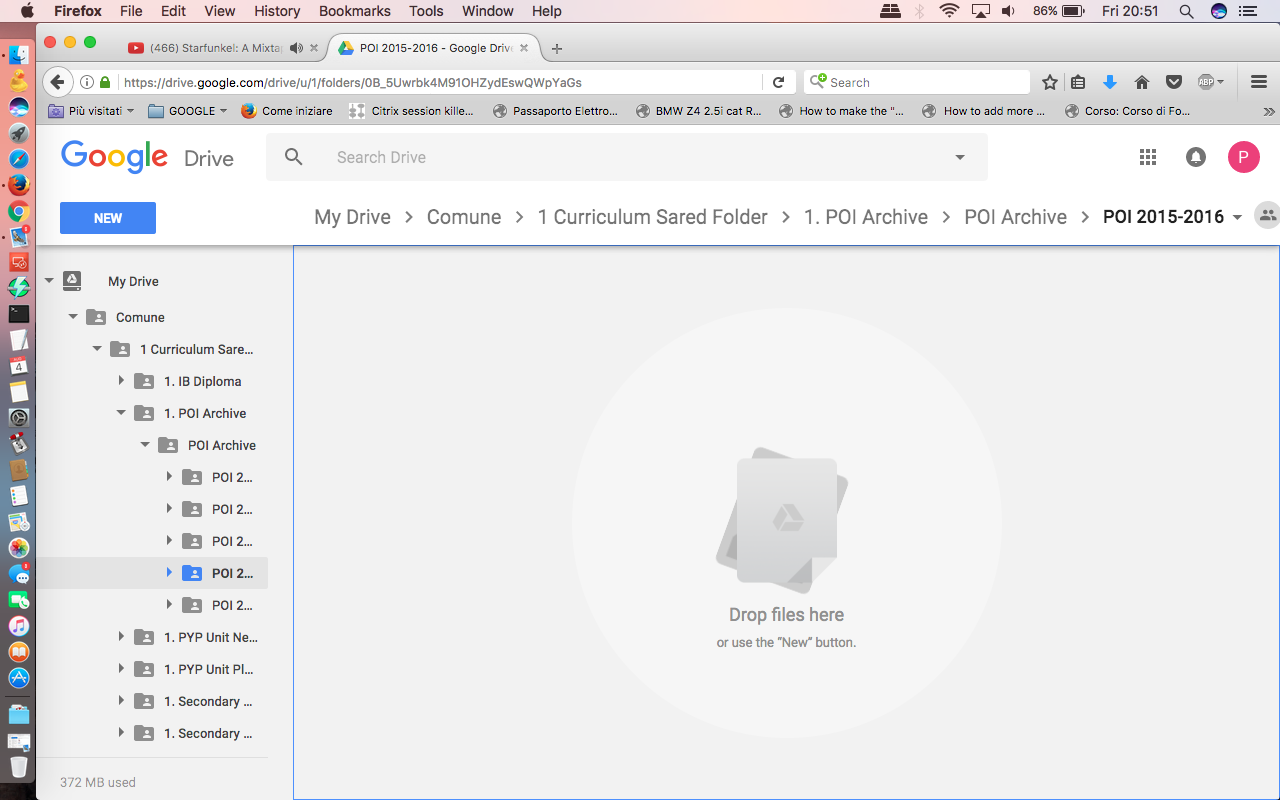This screenshot has height=800, width=1280.
Task: Open the History menu
Action: point(277,11)
